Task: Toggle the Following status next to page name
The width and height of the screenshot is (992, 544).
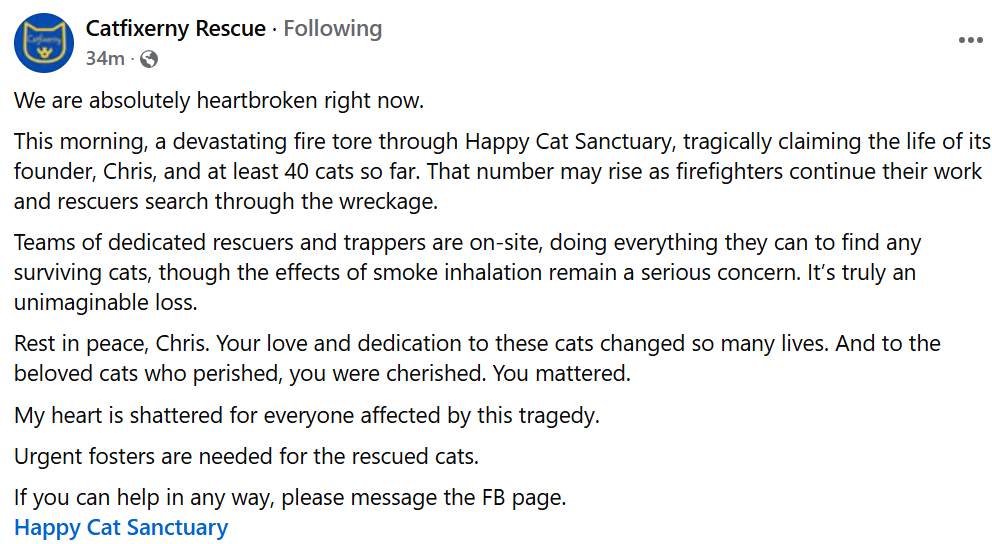Action: tap(332, 28)
